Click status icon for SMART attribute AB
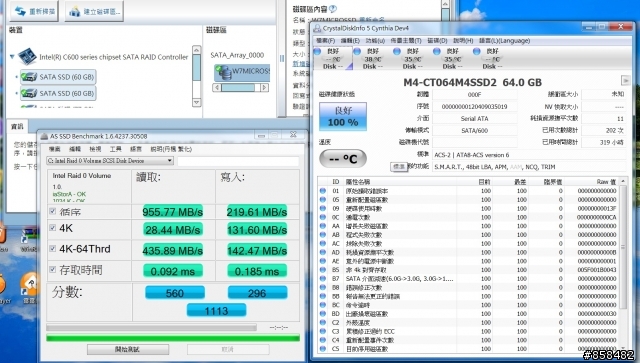The width and height of the screenshot is (640, 363). click(323, 235)
